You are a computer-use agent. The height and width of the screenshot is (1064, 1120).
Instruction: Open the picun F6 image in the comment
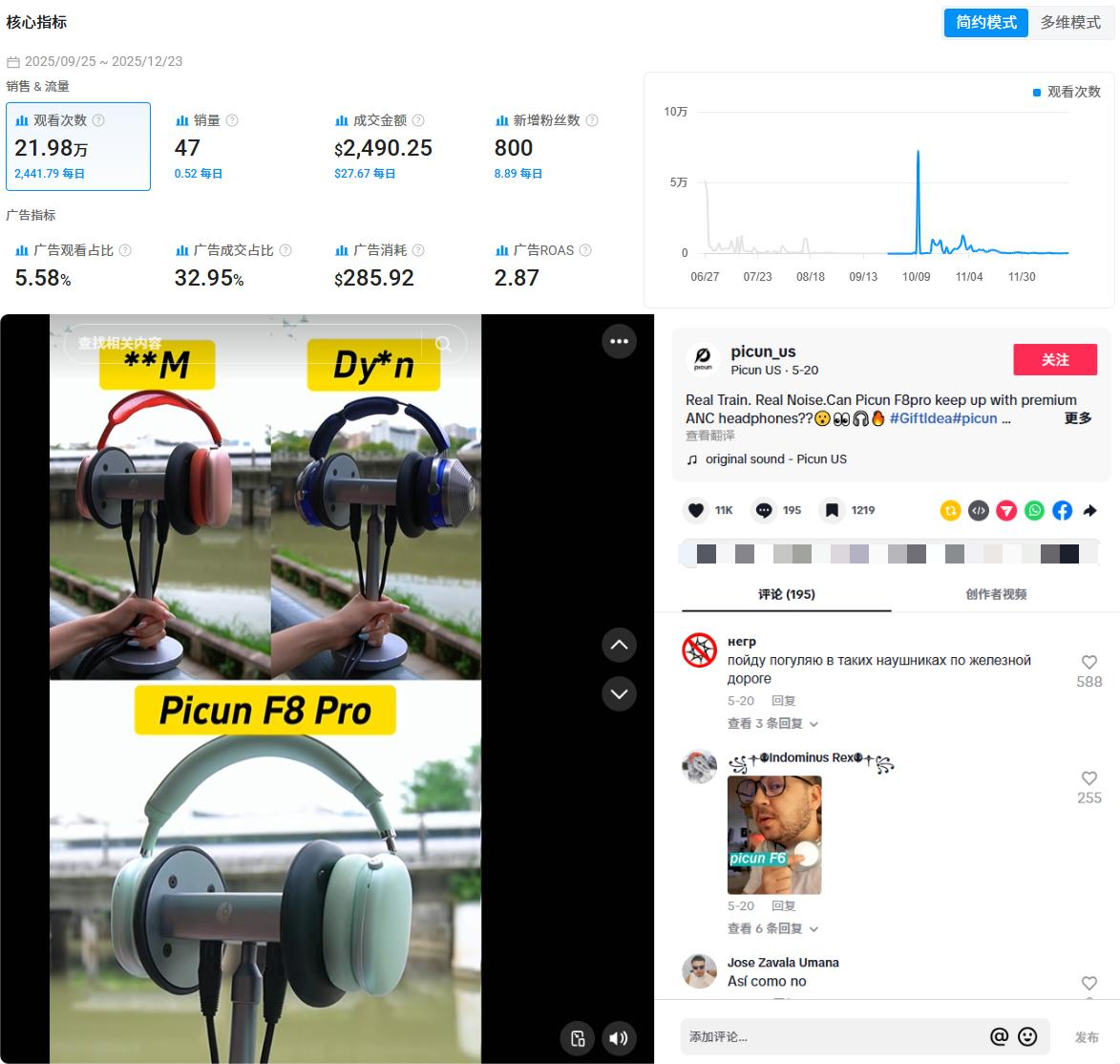click(x=773, y=835)
